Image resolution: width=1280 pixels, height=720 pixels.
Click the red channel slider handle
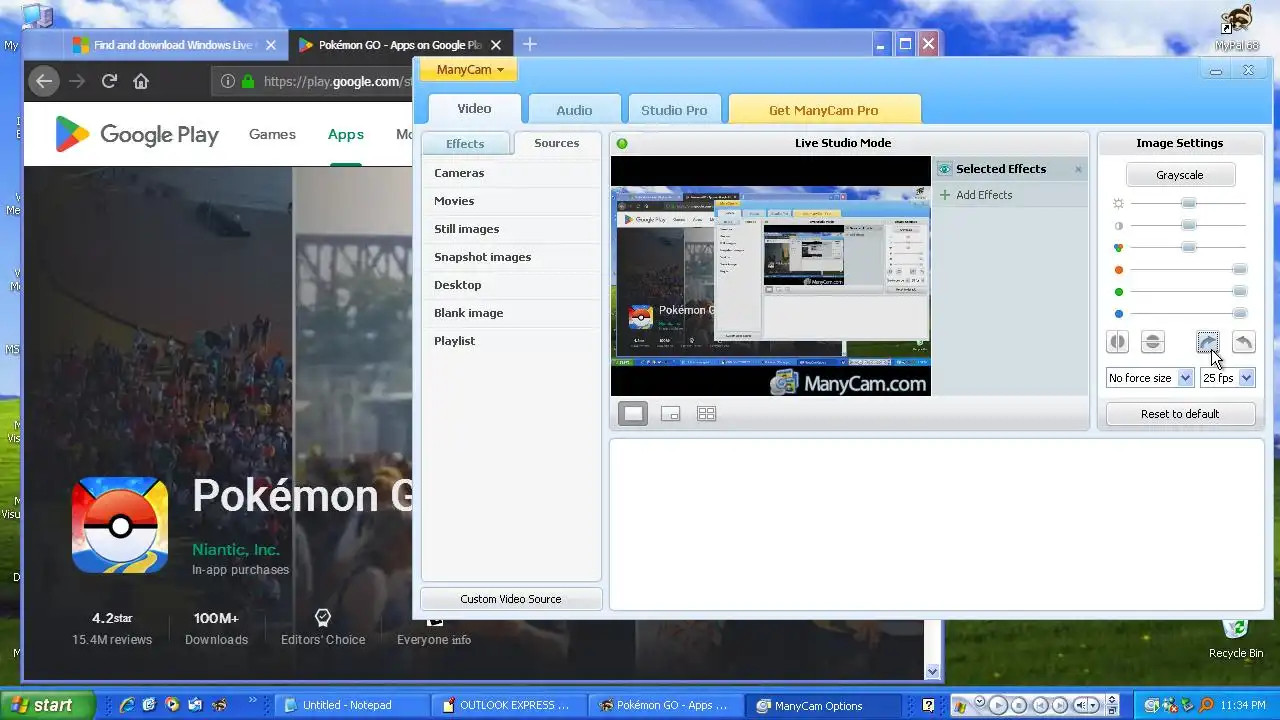(1240, 269)
